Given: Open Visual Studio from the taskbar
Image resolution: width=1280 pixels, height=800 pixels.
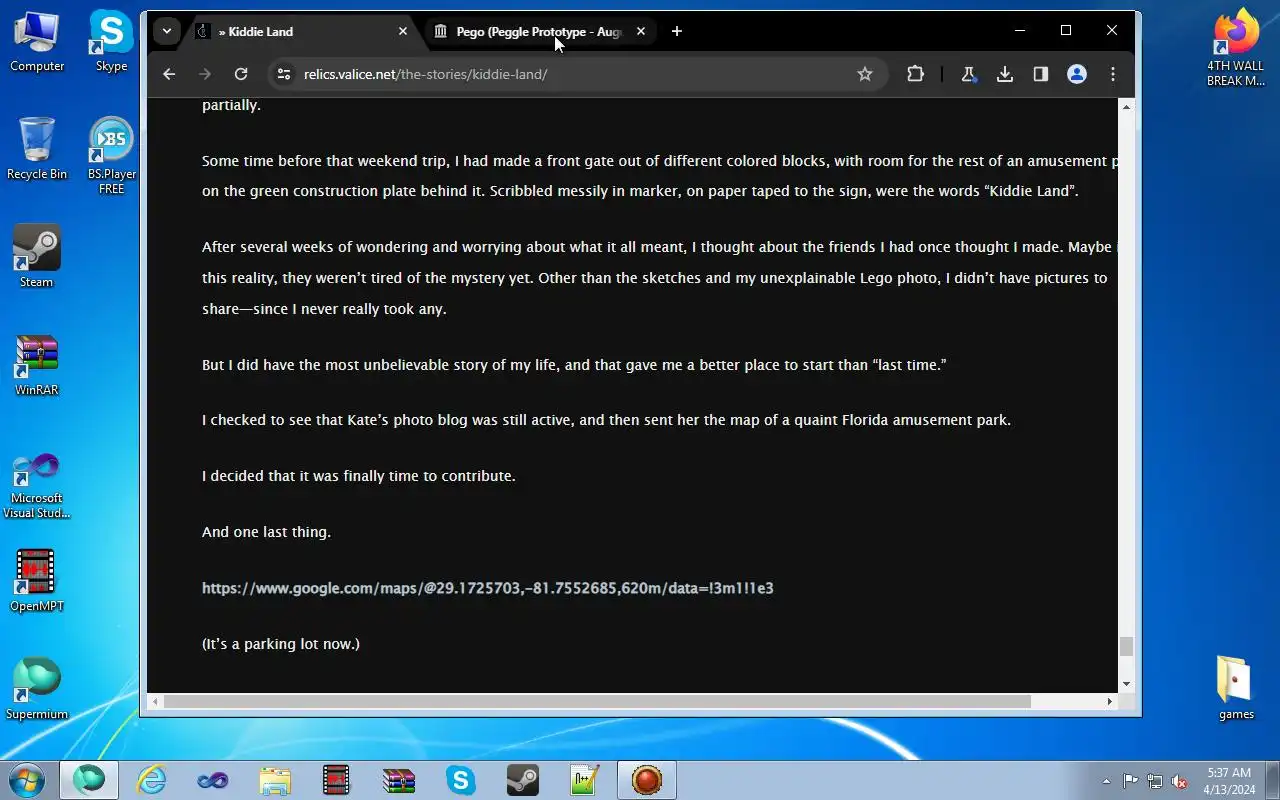Looking at the screenshot, I should tap(213, 780).
